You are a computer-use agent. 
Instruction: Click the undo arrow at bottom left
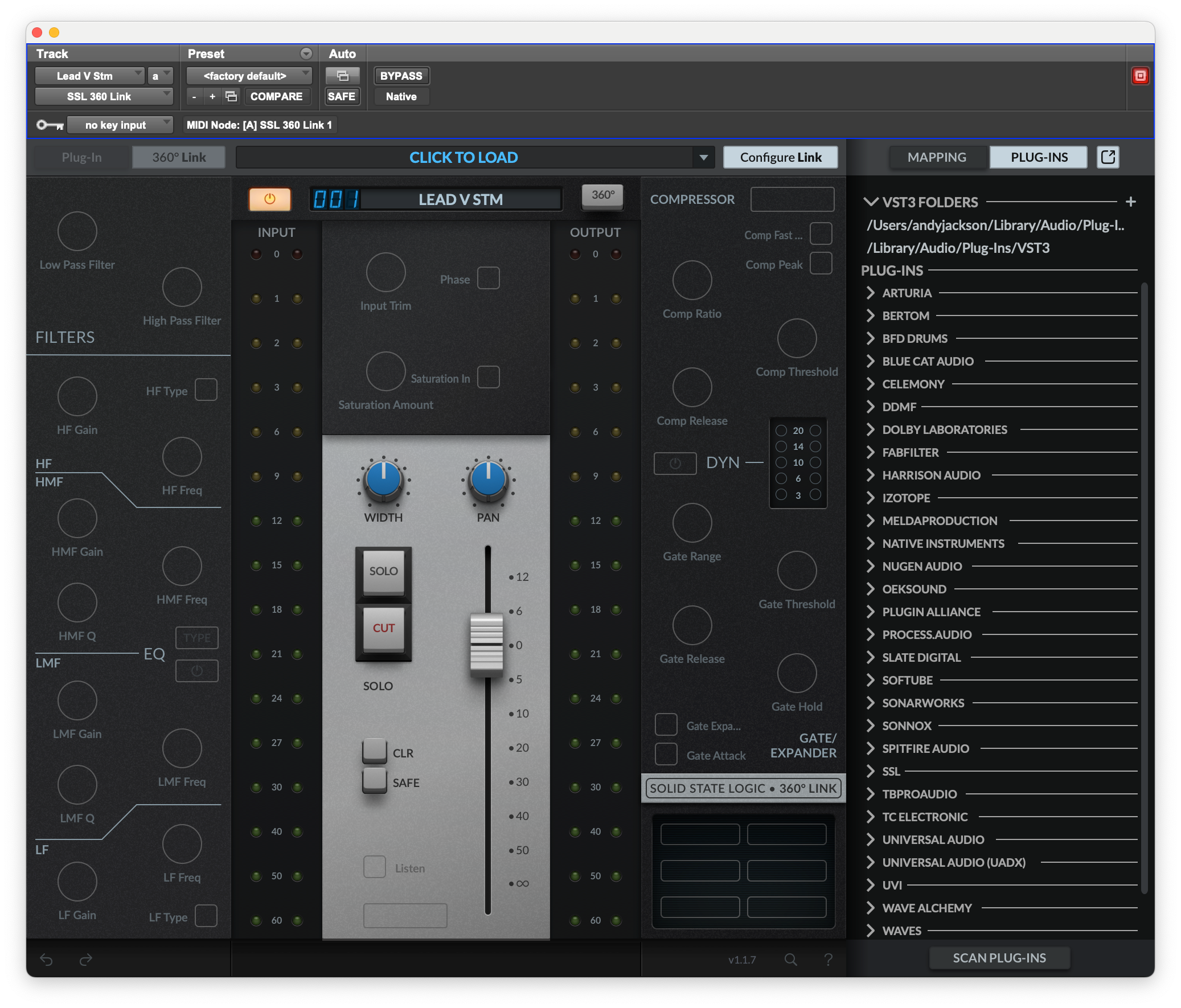(x=46, y=960)
